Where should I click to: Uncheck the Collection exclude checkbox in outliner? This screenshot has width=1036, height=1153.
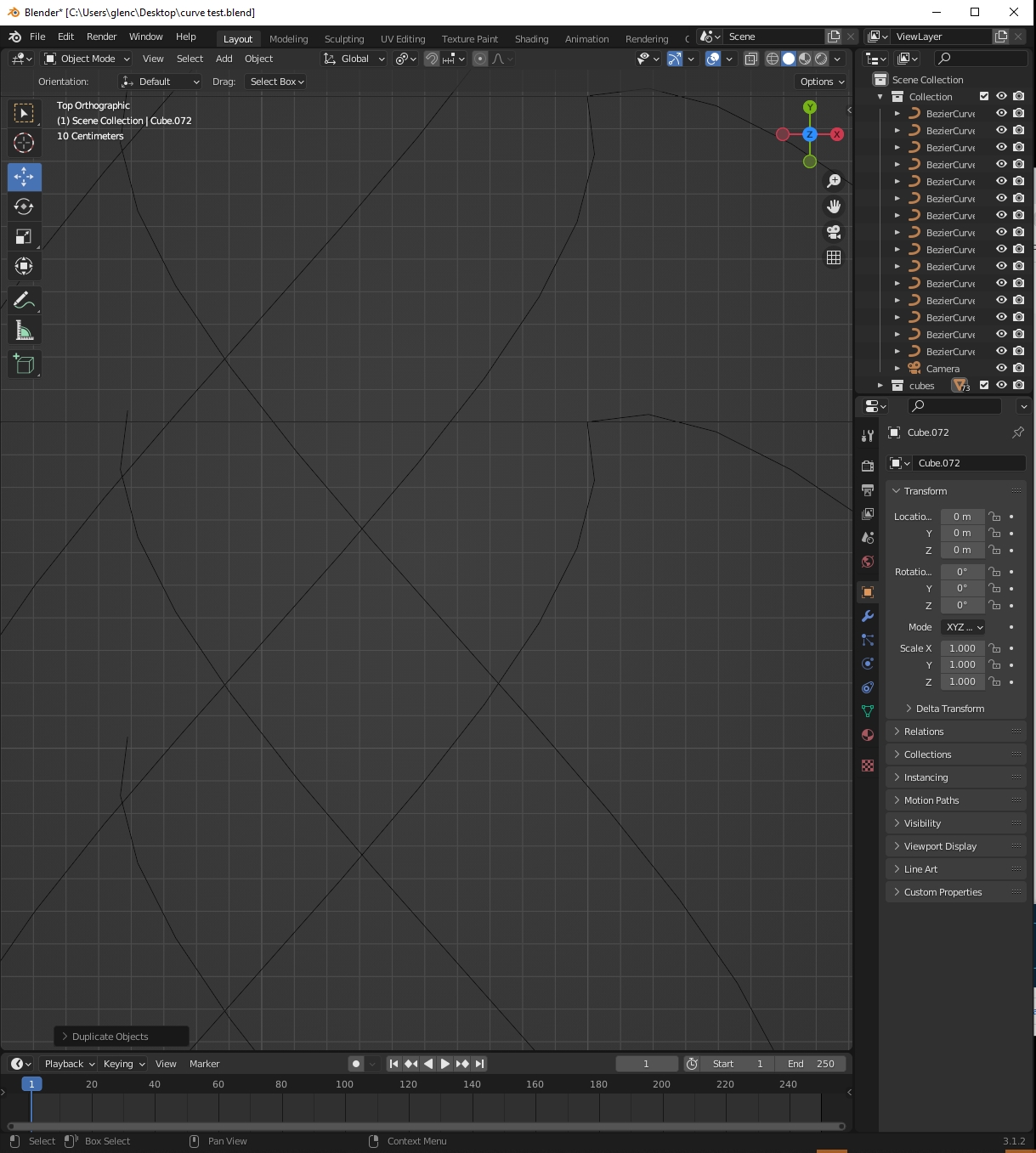coord(984,96)
